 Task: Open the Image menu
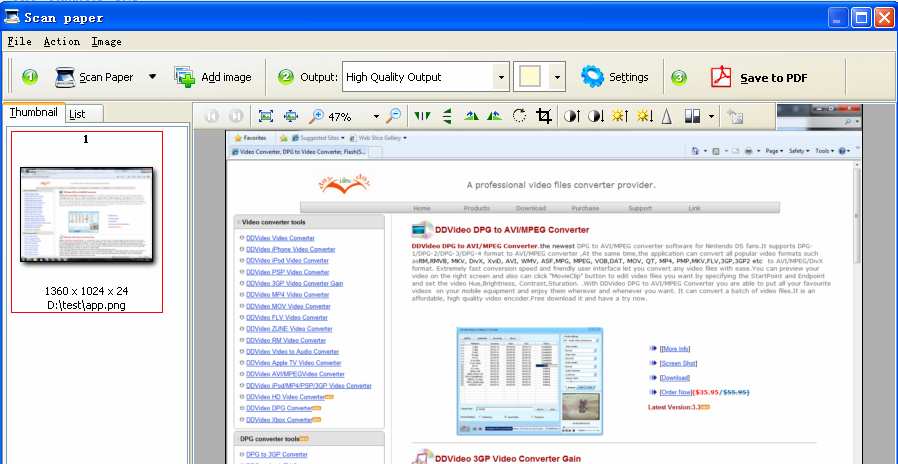[107, 42]
